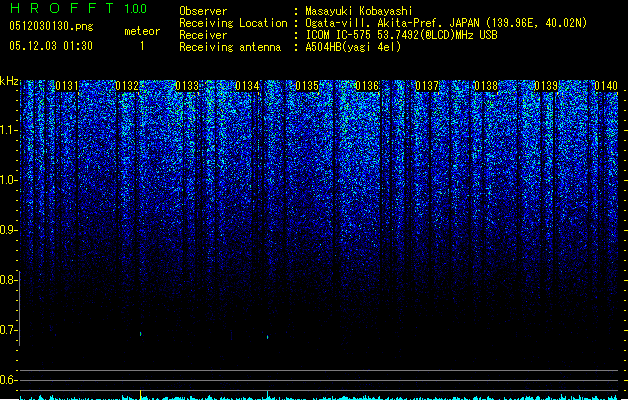The image size is (629, 400).
Task: Click the Observer label
Action: pos(203,11)
